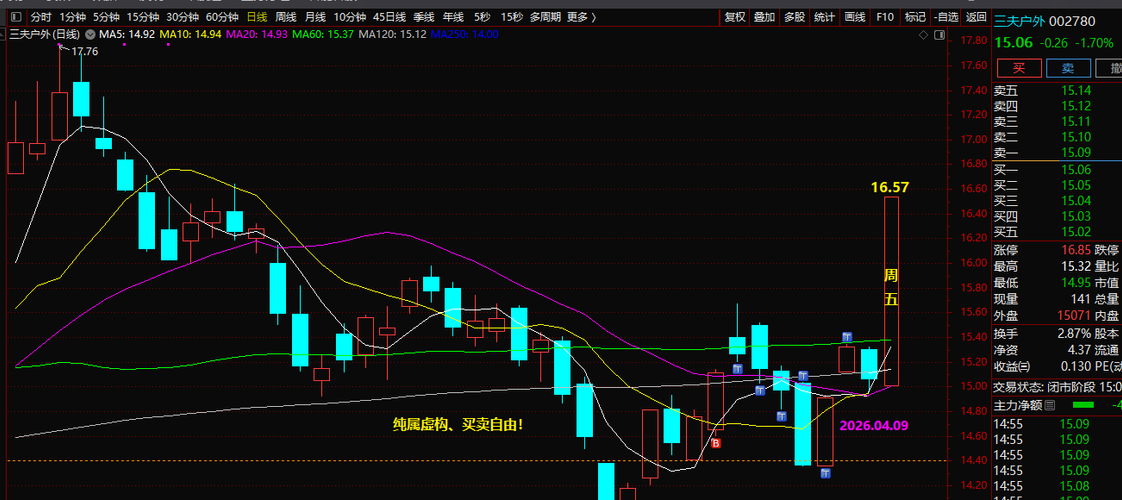Select the 15分钟 period tab
Viewport: 1122px width, 500px height.
(x=143, y=17)
